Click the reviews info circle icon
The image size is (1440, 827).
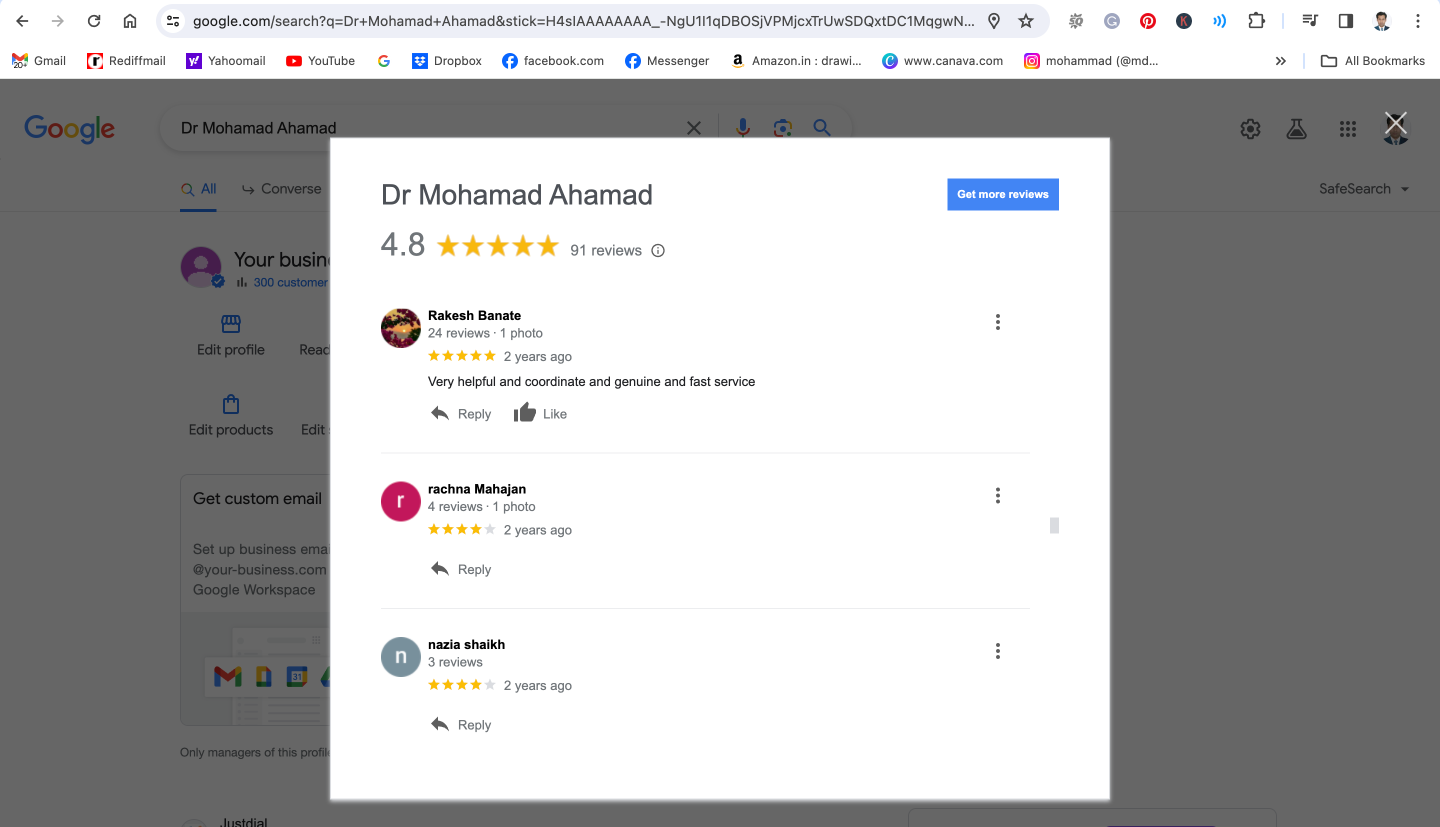tap(658, 251)
